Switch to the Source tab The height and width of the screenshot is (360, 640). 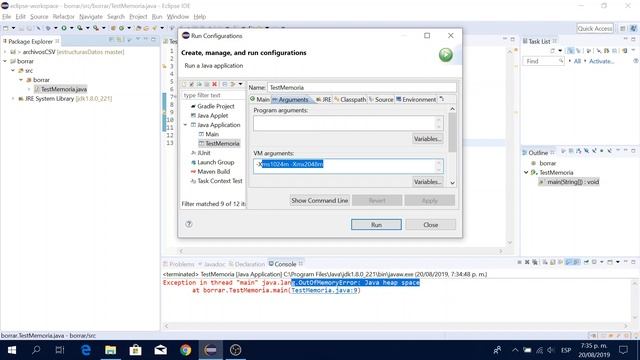[x=381, y=100]
